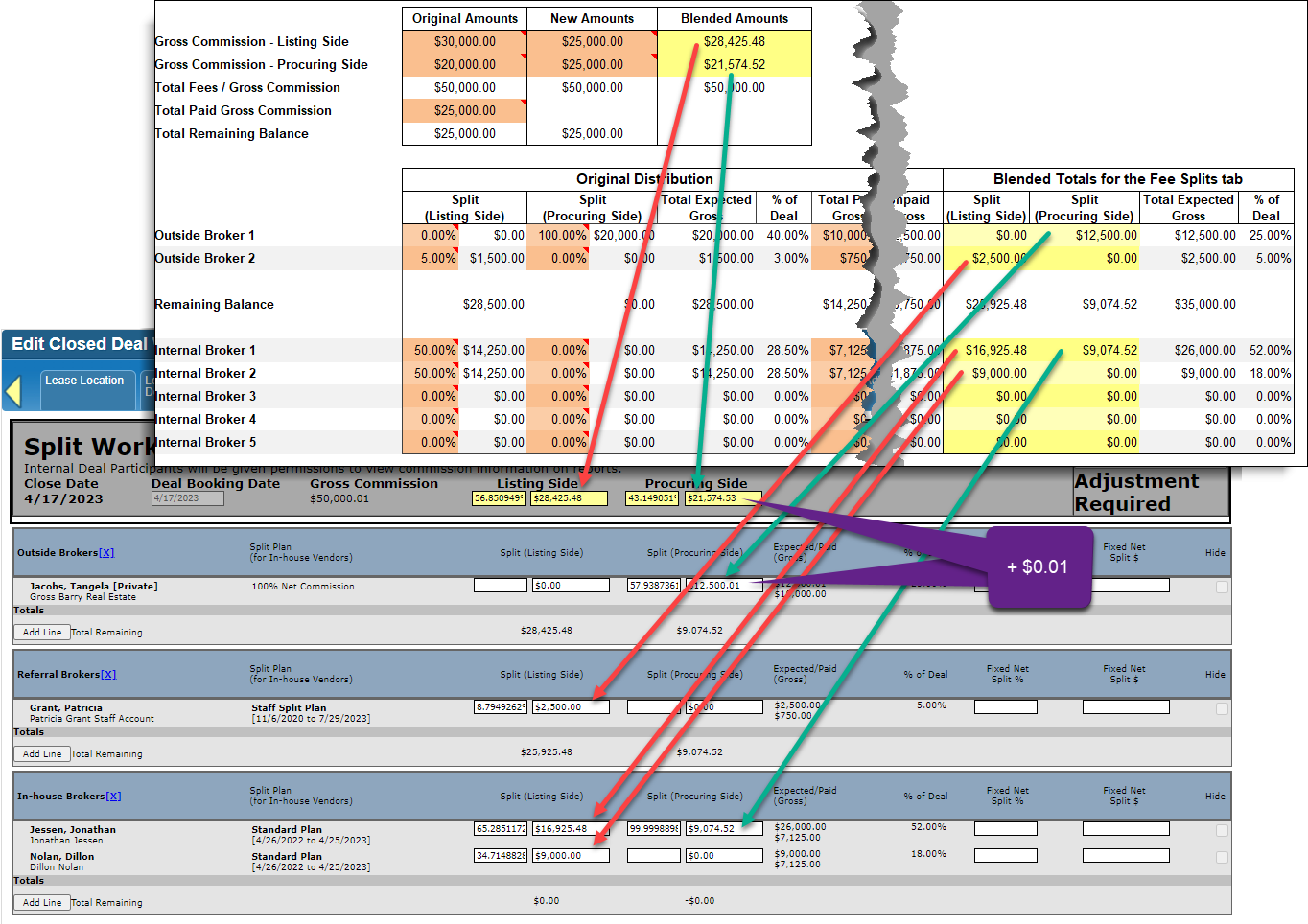The image size is (1308, 924).
Task: Select the Listing Side $28,425.48 amount field
Action: [x=570, y=498]
